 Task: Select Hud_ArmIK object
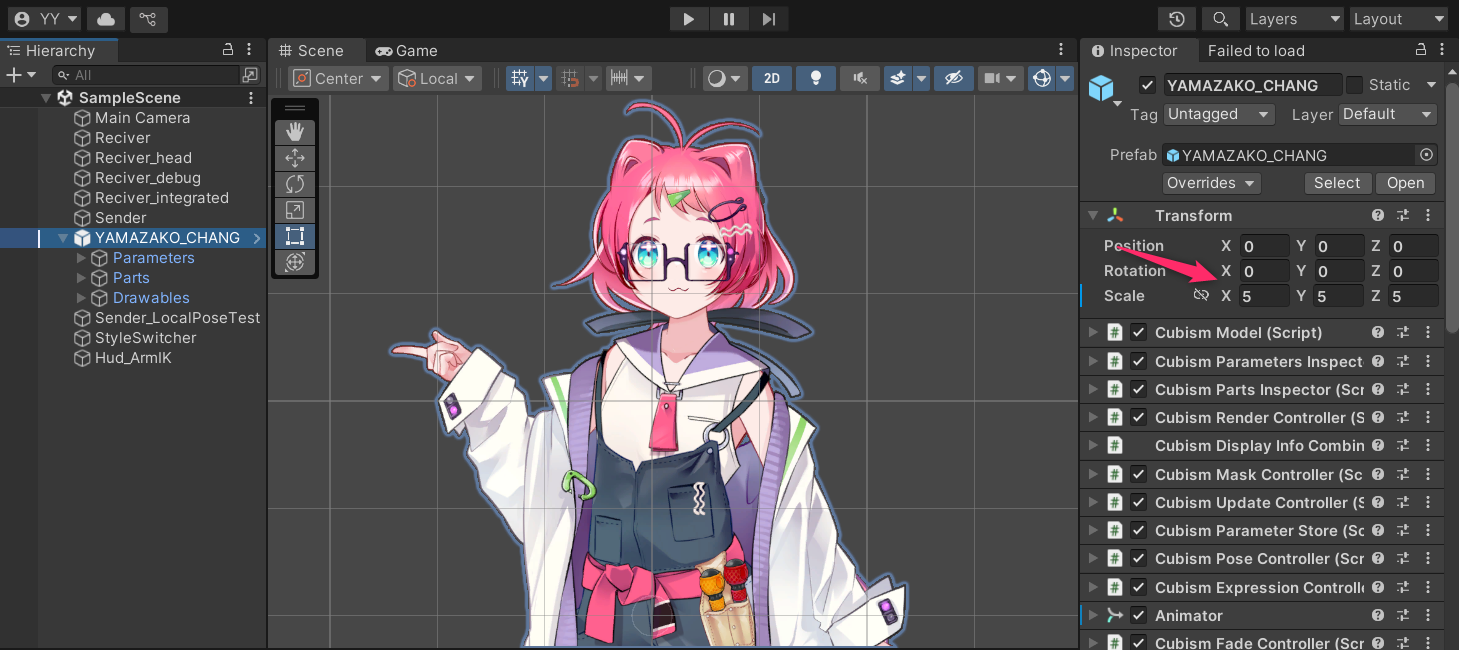(x=133, y=358)
